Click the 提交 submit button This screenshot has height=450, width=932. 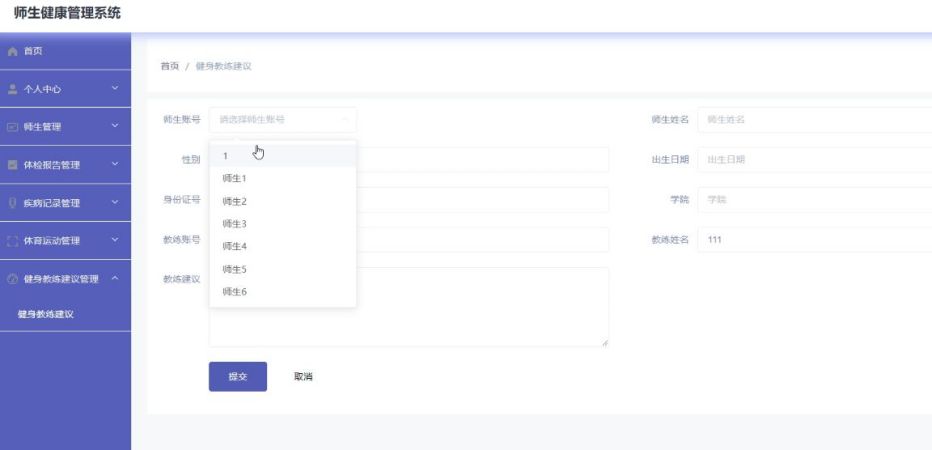point(238,376)
